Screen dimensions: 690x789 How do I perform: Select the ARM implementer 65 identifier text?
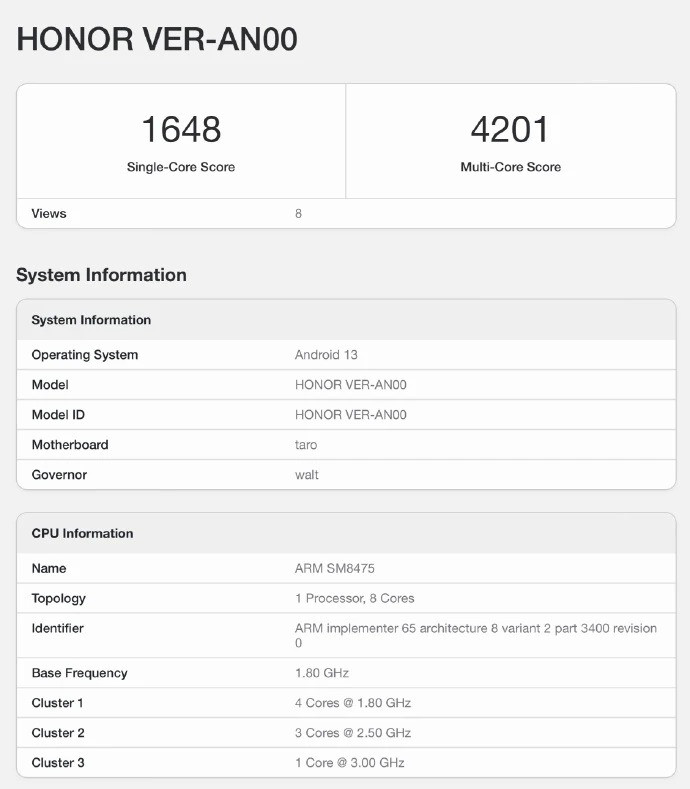coord(476,636)
